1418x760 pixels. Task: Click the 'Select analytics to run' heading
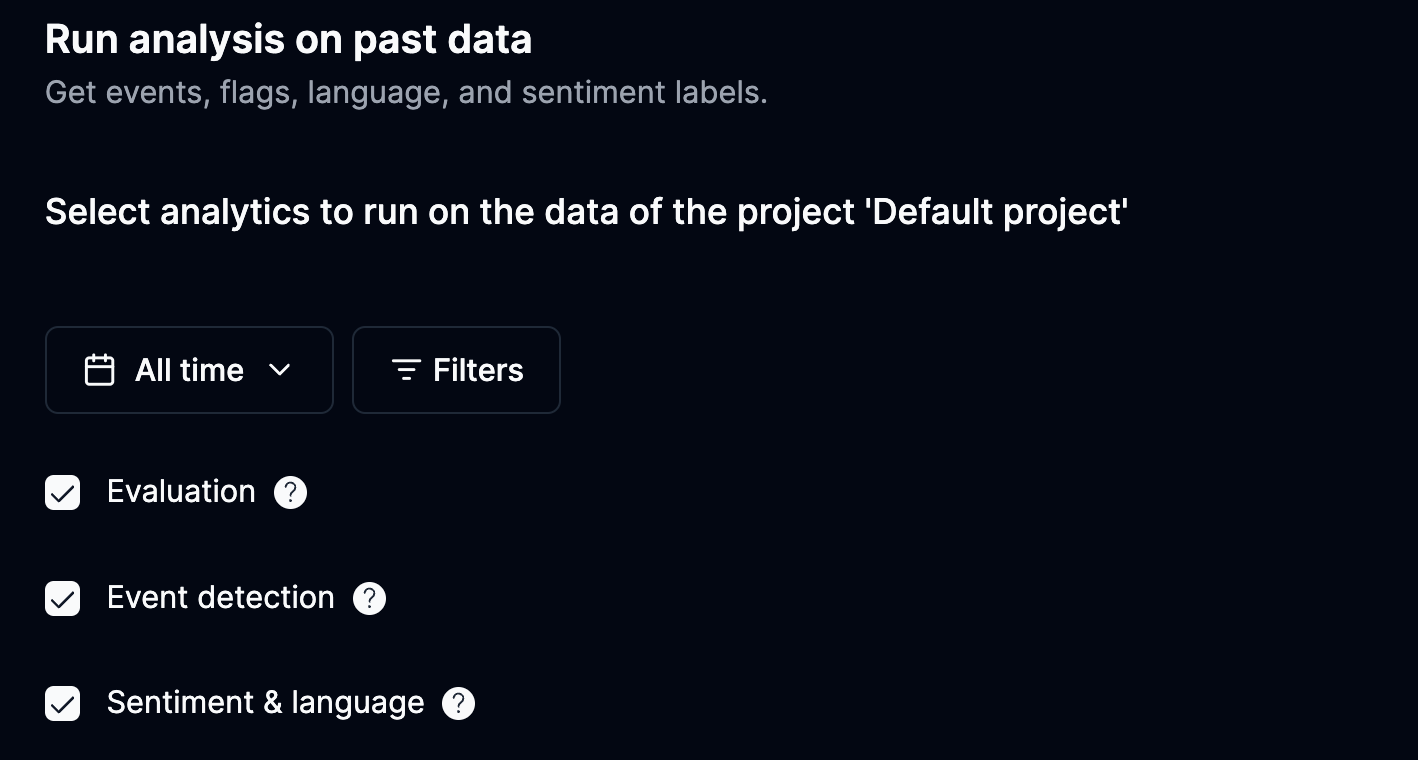click(x=450, y=212)
